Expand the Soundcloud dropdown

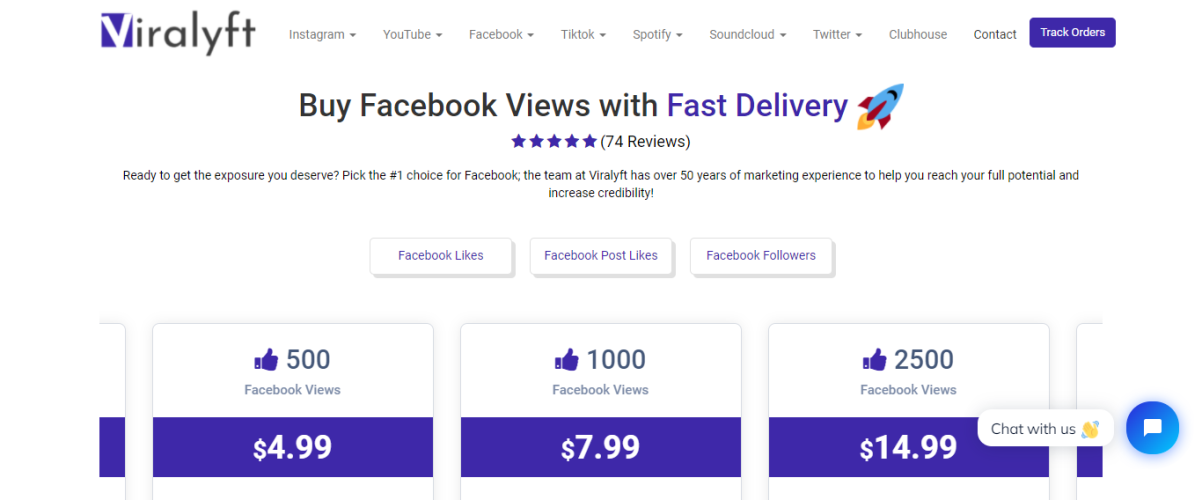pyautogui.click(x=747, y=34)
